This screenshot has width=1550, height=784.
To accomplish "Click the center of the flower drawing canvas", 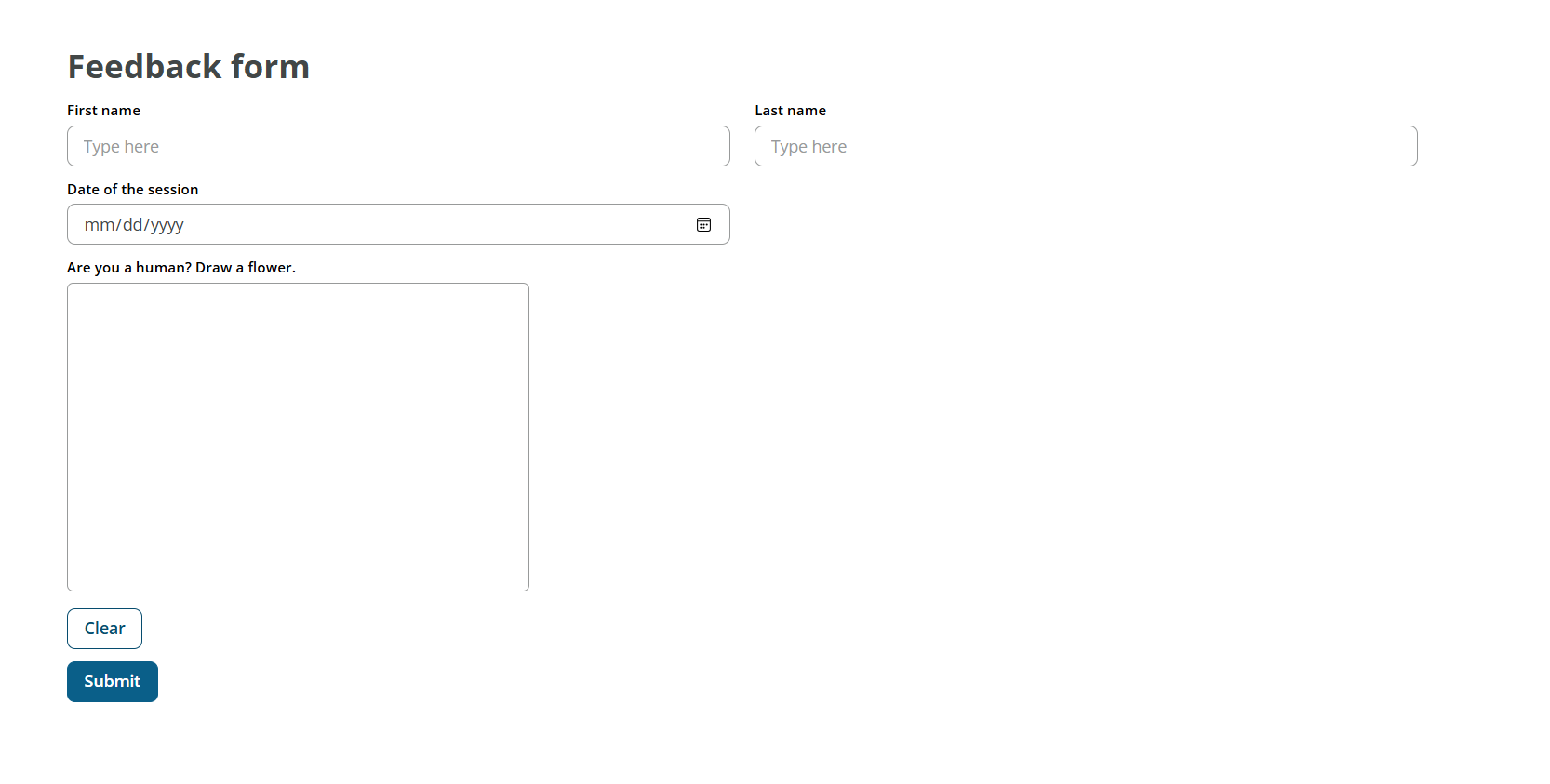I will [298, 437].
